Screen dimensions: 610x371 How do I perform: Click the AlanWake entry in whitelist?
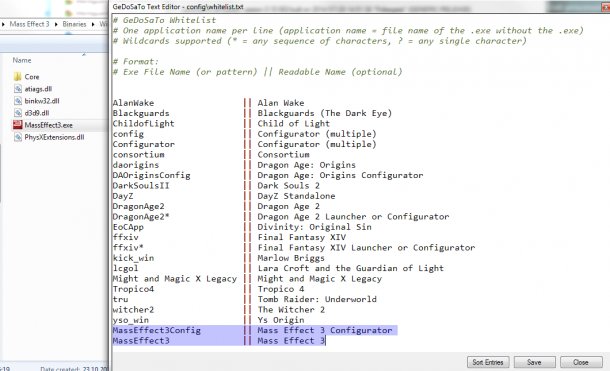(133, 103)
